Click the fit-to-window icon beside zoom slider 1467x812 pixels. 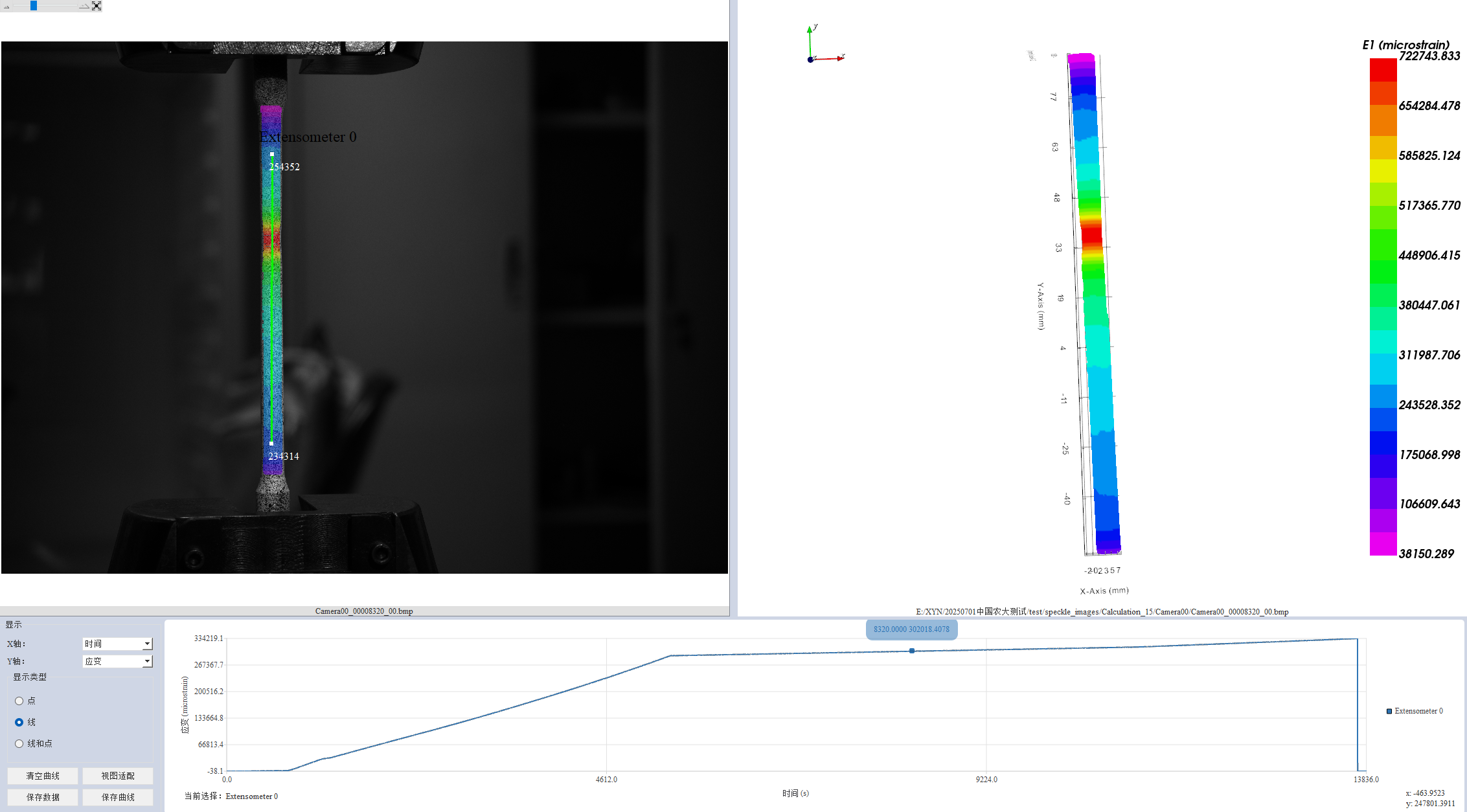(97, 6)
